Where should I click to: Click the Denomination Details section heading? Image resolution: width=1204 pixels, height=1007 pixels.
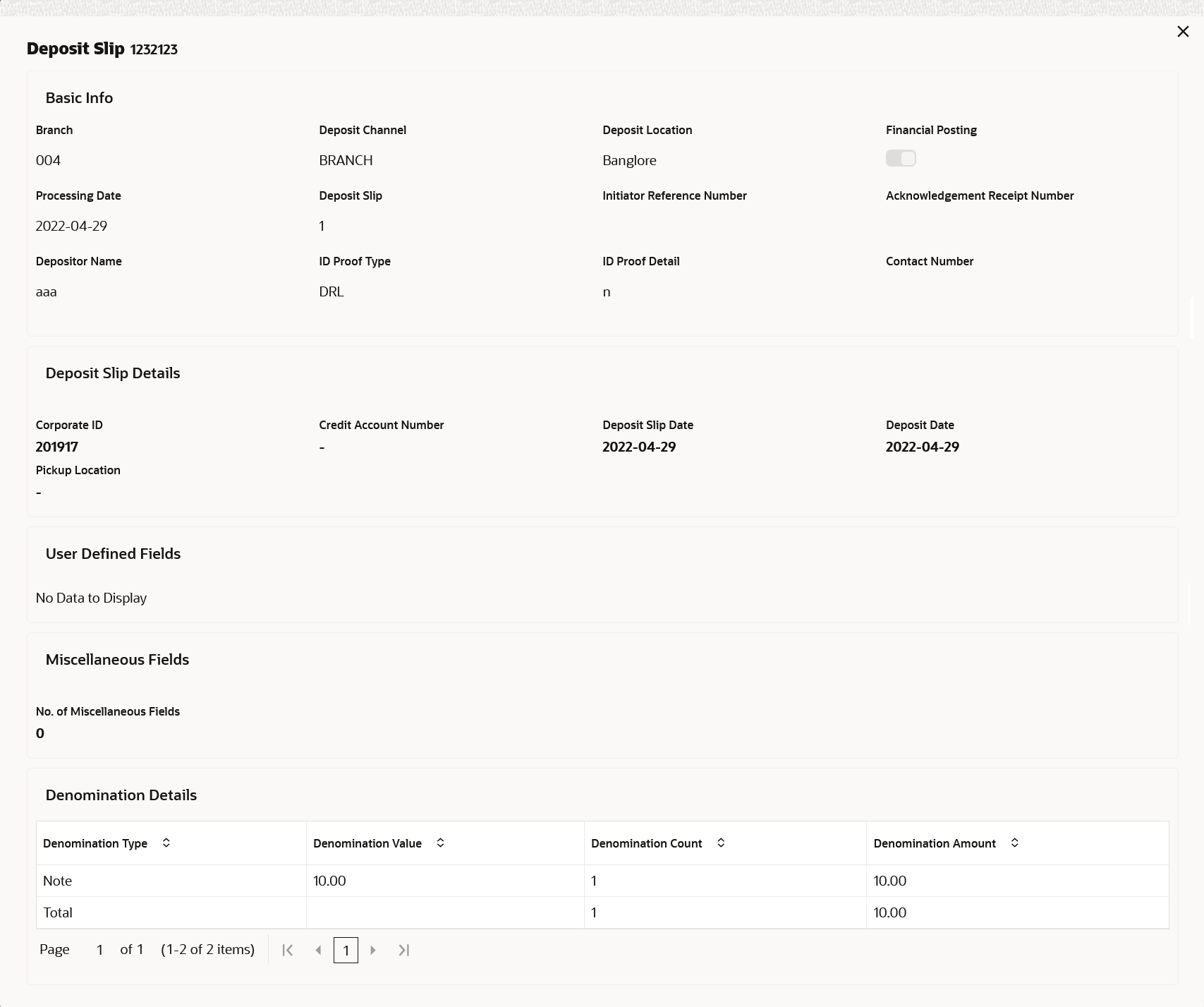pyautogui.click(x=121, y=795)
